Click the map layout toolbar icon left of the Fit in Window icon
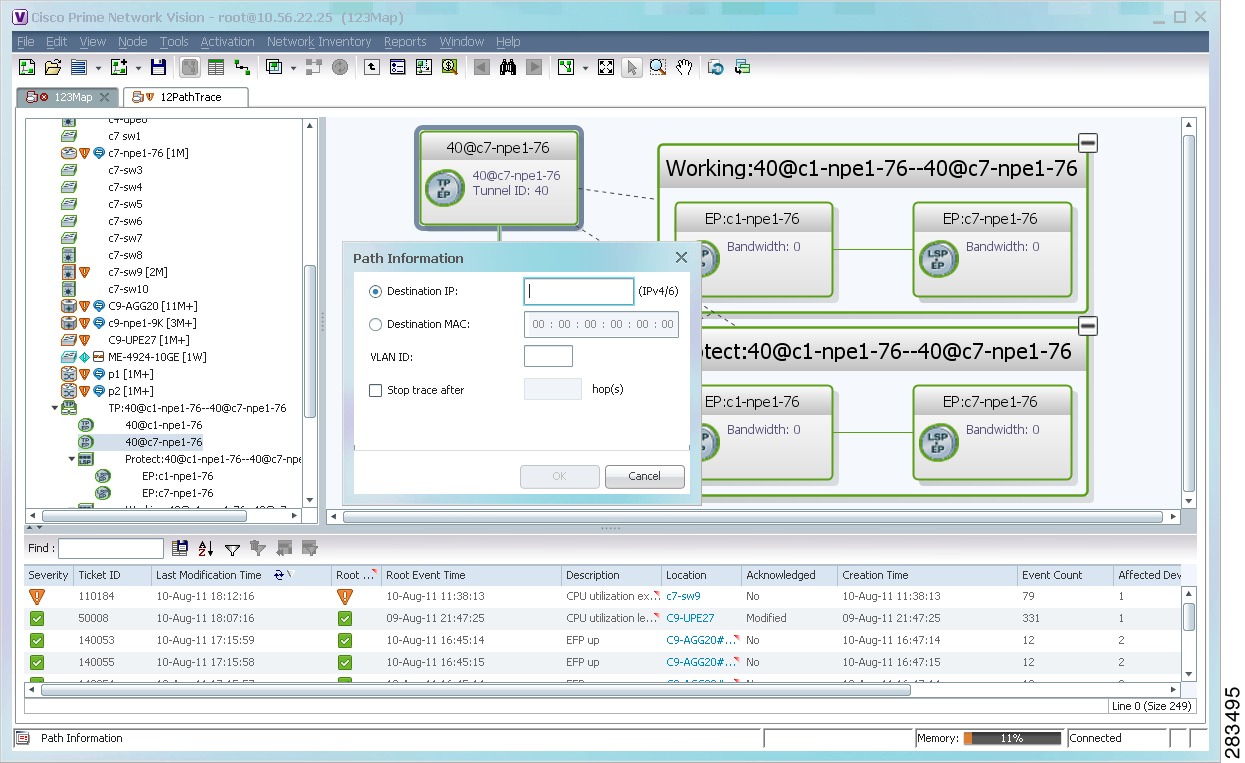Image resolution: width=1245 pixels, height=763 pixels. [566, 67]
